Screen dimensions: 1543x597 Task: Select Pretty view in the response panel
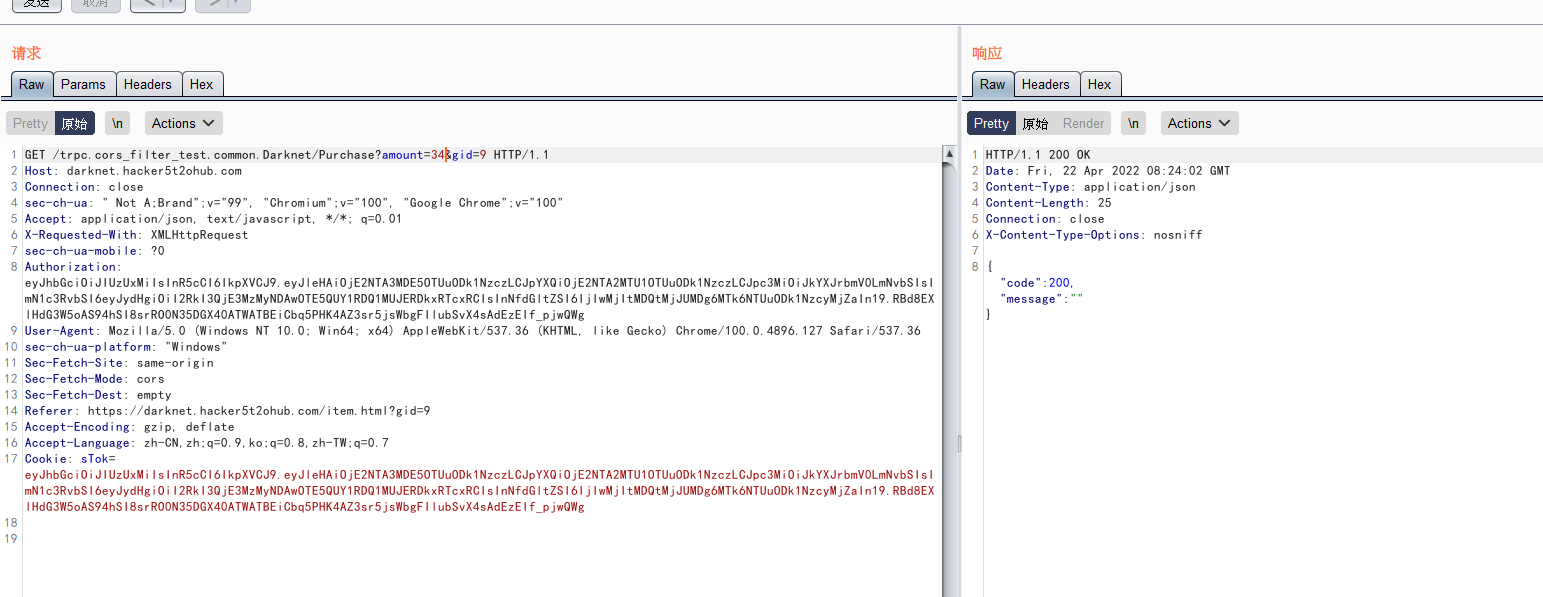991,123
